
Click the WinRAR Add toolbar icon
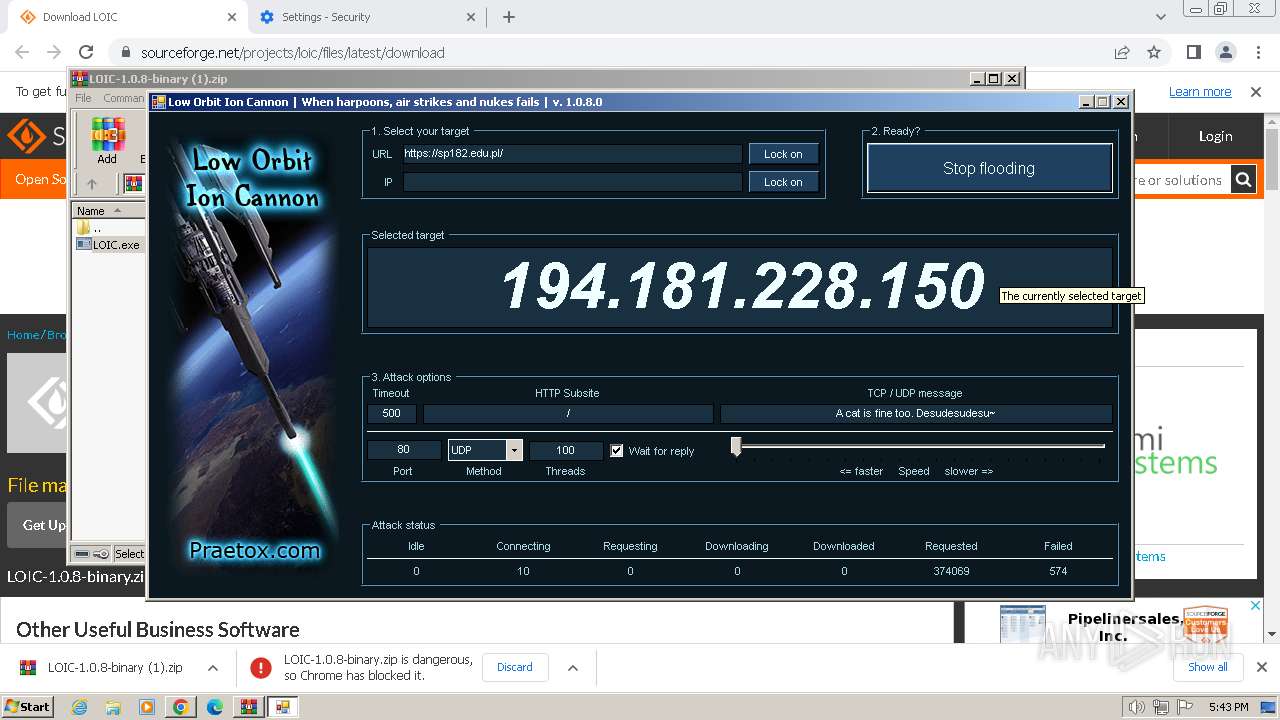pyautogui.click(x=107, y=140)
